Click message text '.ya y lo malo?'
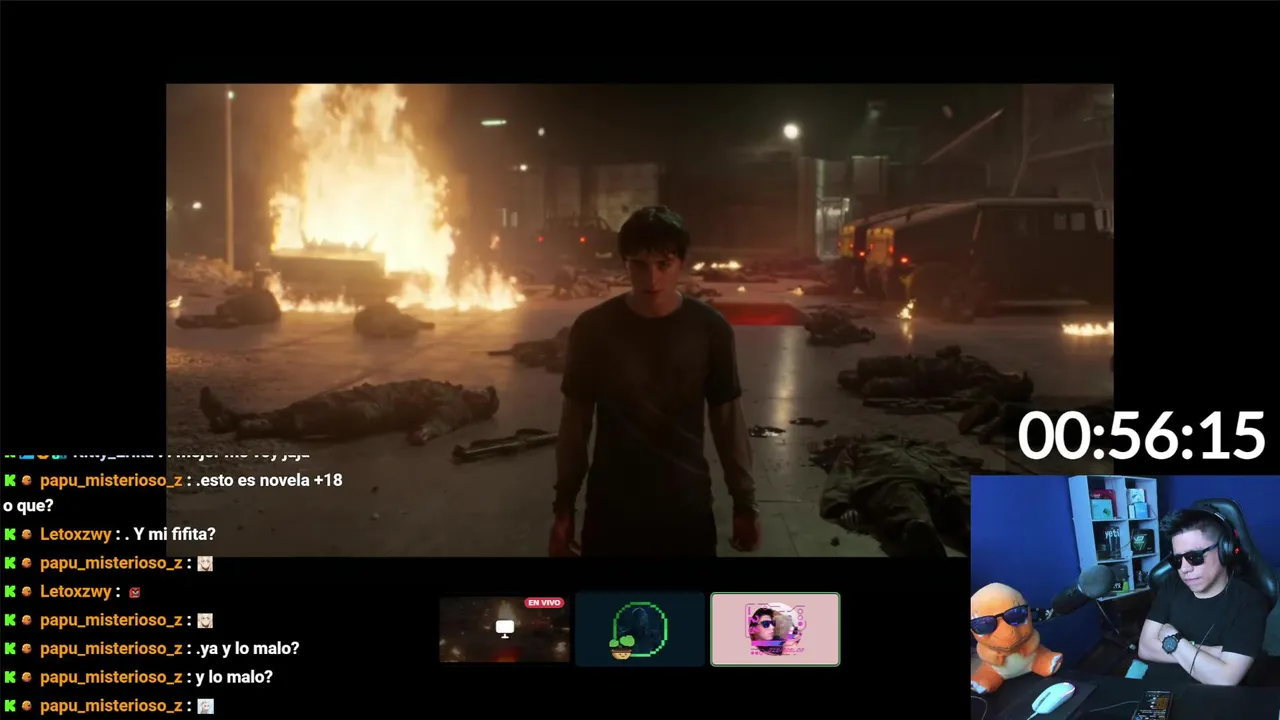 [x=248, y=648]
